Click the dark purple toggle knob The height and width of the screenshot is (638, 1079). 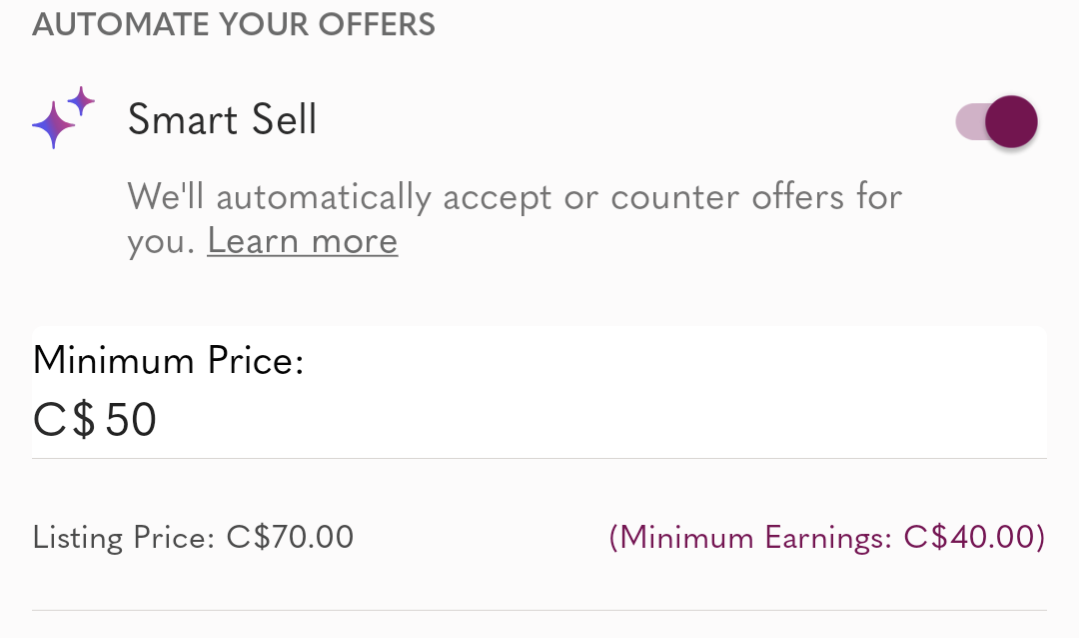click(1011, 122)
